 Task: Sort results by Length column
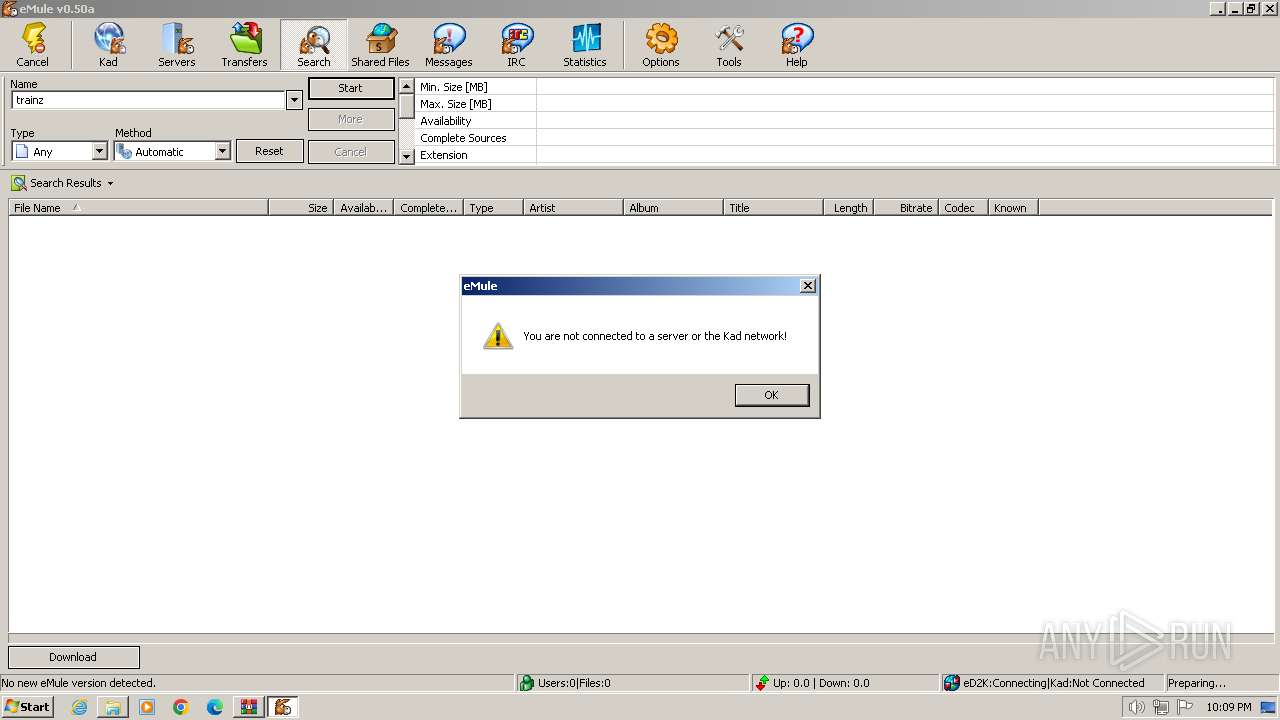point(848,208)
